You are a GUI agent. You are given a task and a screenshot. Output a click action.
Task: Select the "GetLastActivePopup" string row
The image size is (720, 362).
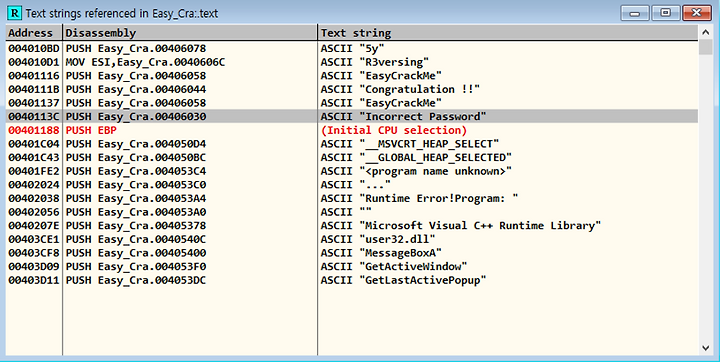tap(352, 280)
